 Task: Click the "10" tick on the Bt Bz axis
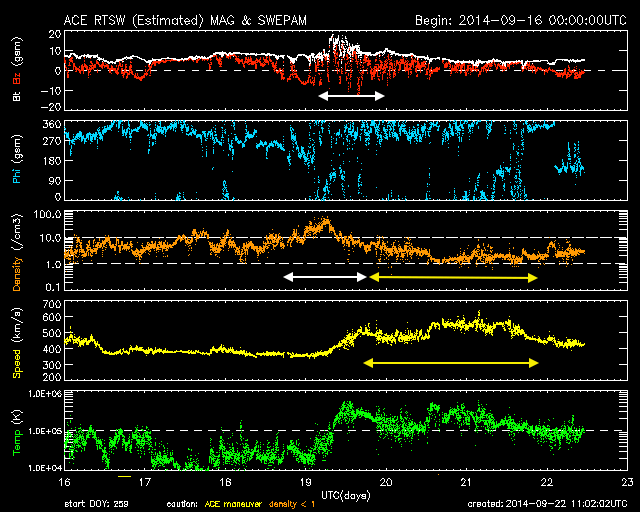[55, 51]
